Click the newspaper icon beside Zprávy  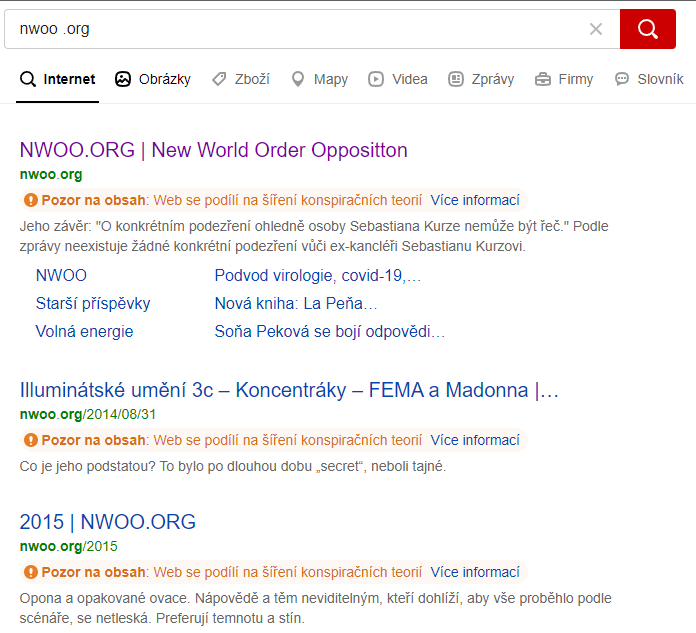pos(455,79)
